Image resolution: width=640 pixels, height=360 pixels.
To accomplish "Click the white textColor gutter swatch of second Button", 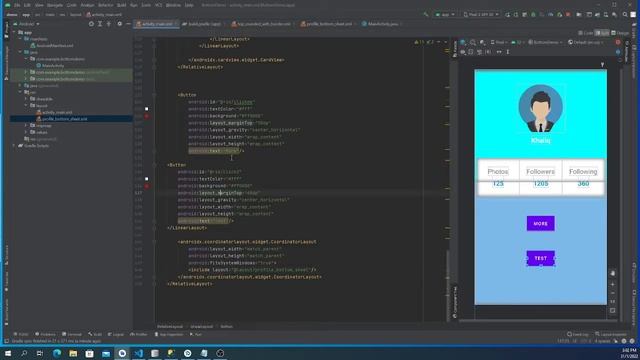I will (x=147, y=179).
